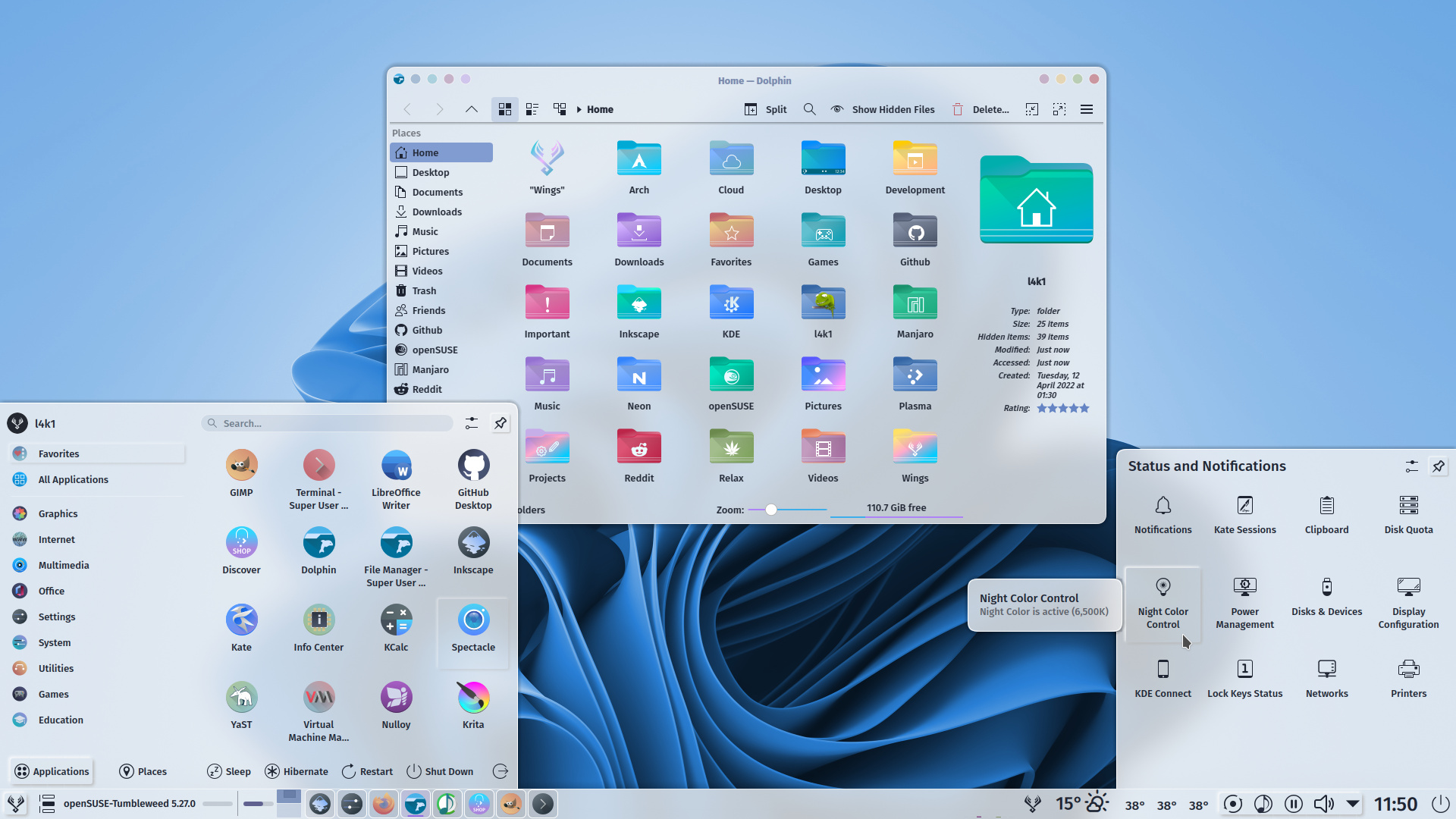
Task: Open more session options in launcher footer
Action: tap(500, 771)
